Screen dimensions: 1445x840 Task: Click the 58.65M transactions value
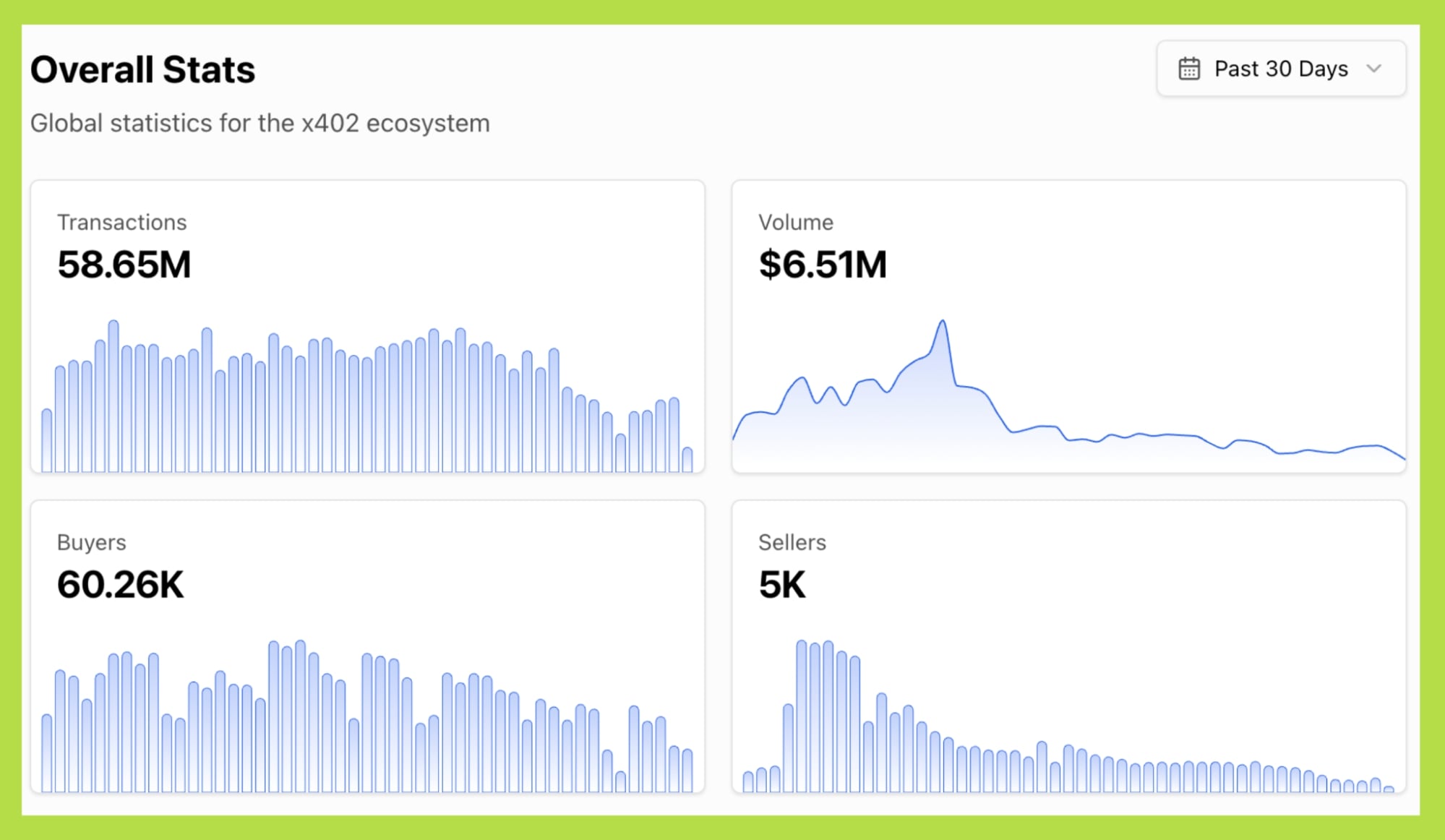124,264
